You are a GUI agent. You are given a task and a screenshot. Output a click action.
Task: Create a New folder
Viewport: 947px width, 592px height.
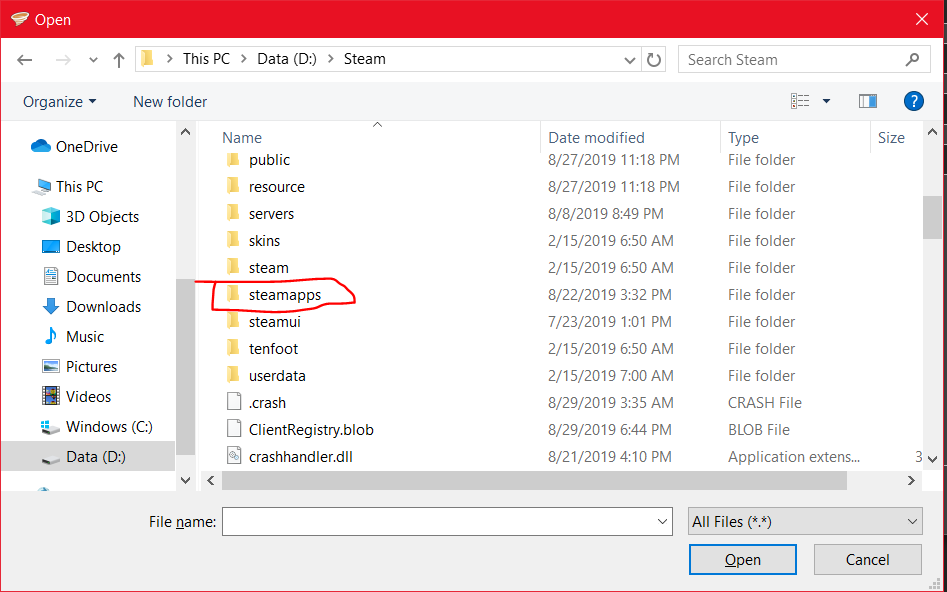point(170,101)
